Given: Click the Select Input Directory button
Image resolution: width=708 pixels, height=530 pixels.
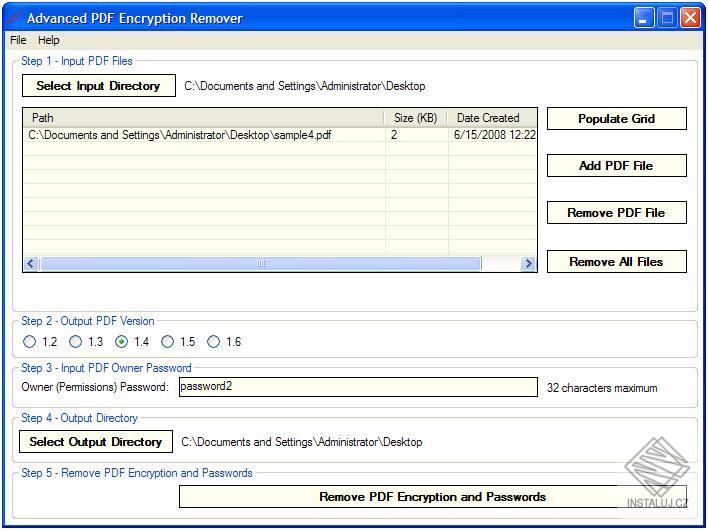Looking at the screenshot, I should tap(98, 86).
